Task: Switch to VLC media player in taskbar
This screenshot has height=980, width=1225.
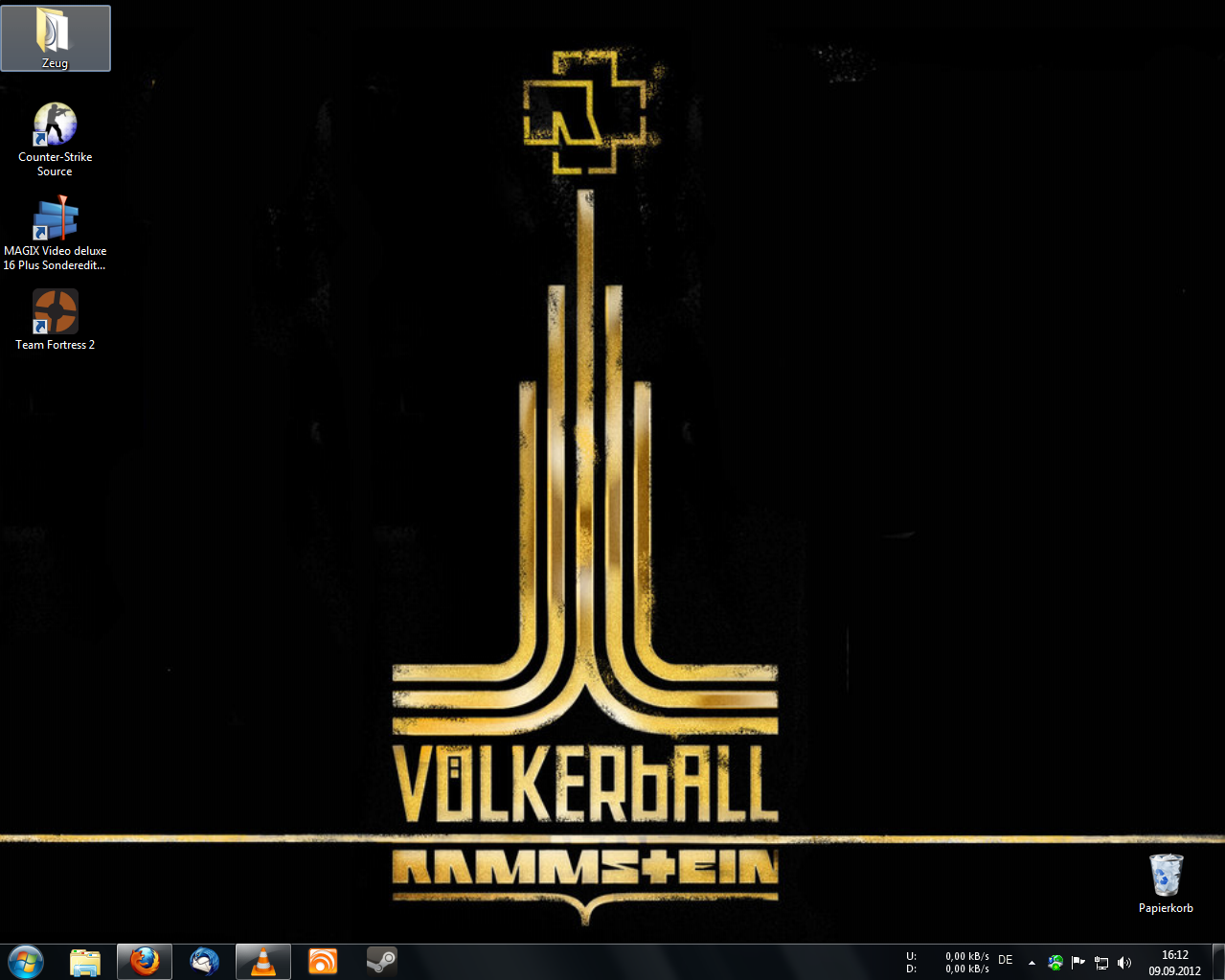Action: click(262, 962)
